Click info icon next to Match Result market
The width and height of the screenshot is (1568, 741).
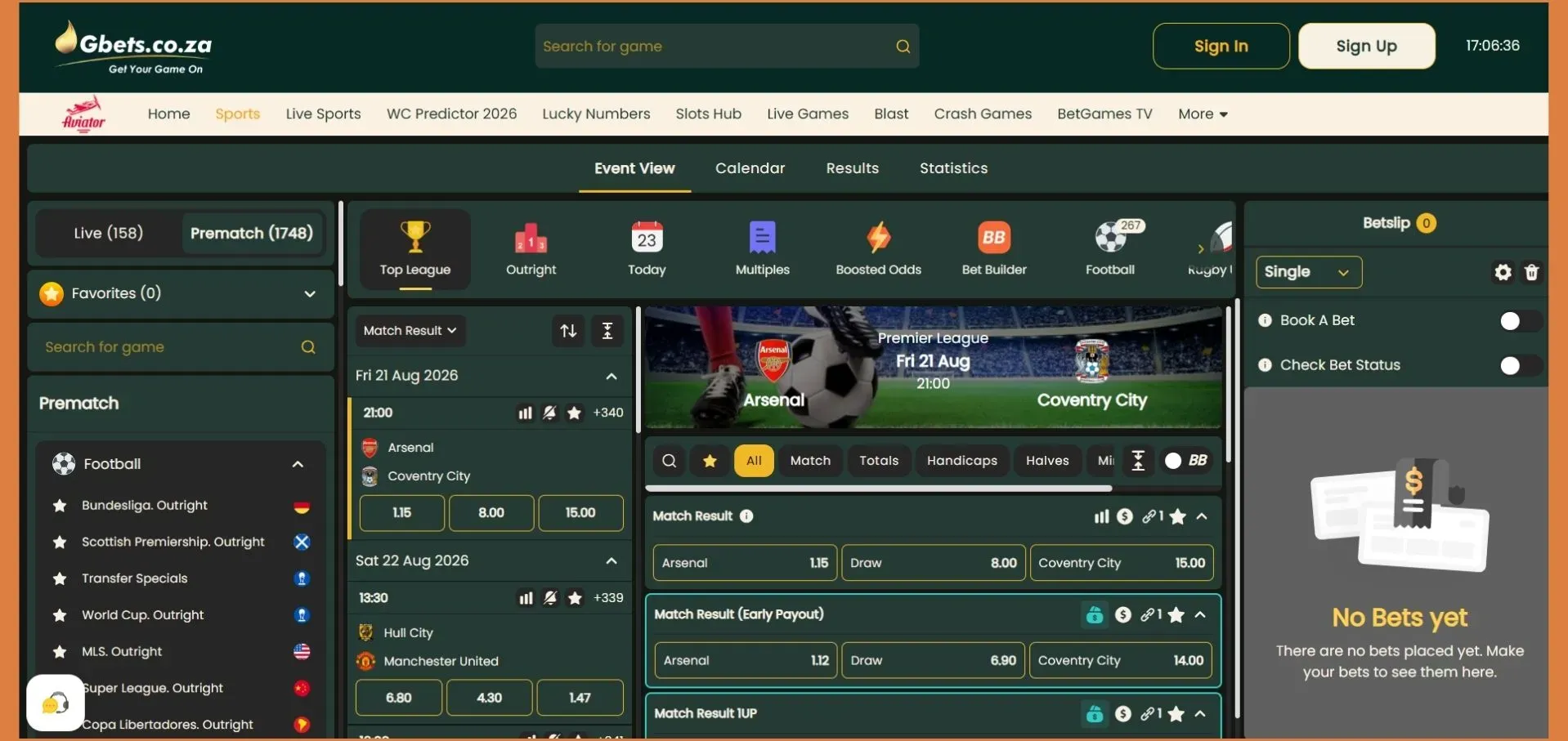click(746, 516)
